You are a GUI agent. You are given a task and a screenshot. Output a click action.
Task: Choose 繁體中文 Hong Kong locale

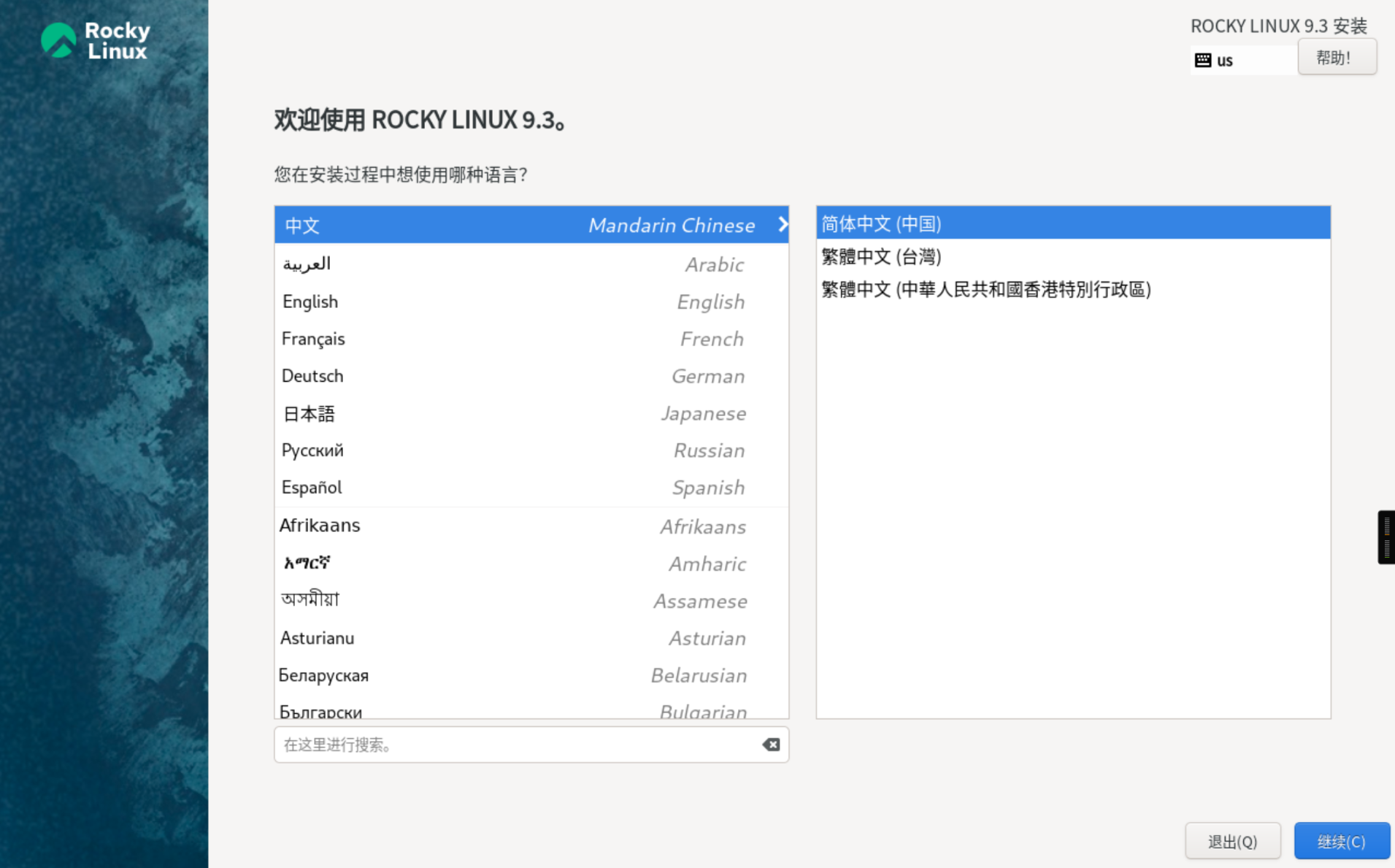(1073, 289)
